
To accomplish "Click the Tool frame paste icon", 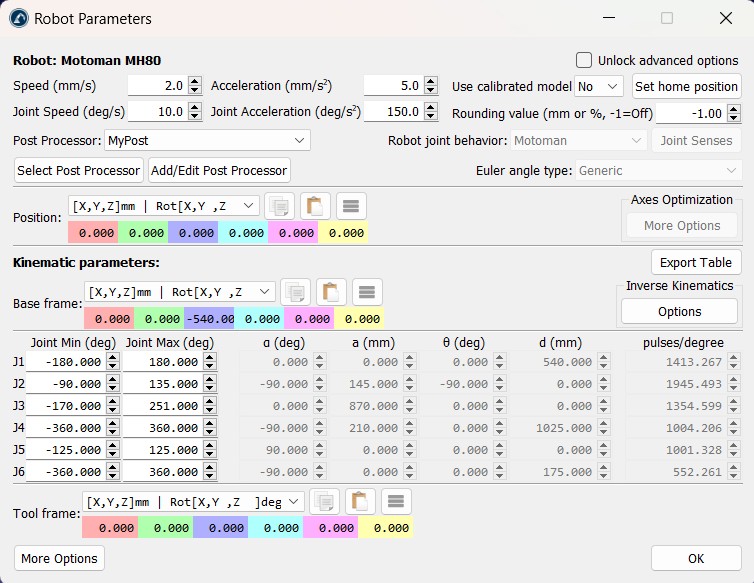I will 359,501.
